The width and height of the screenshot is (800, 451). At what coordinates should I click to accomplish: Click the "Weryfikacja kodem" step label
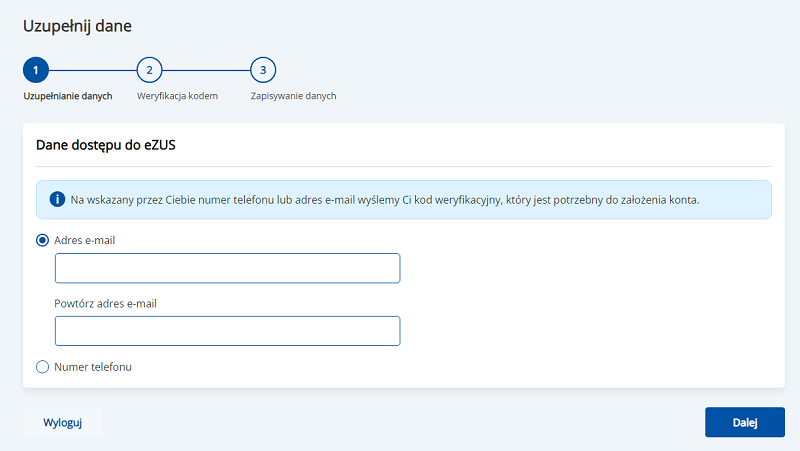(178, 96)
